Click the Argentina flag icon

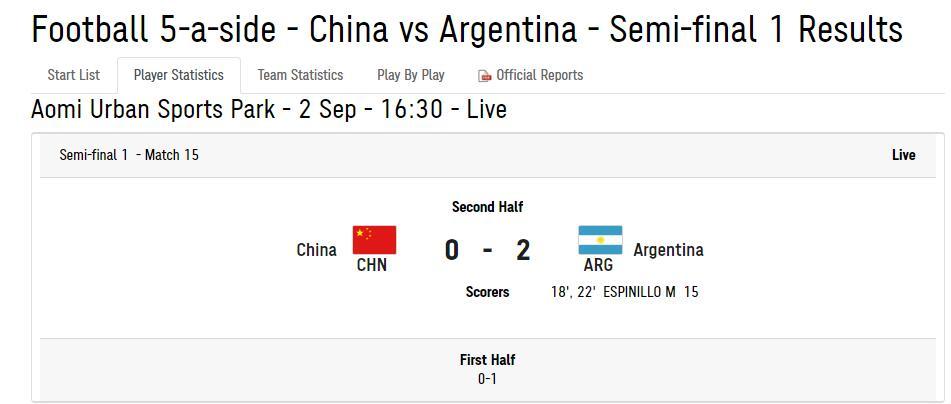click(x=600, y=241)
